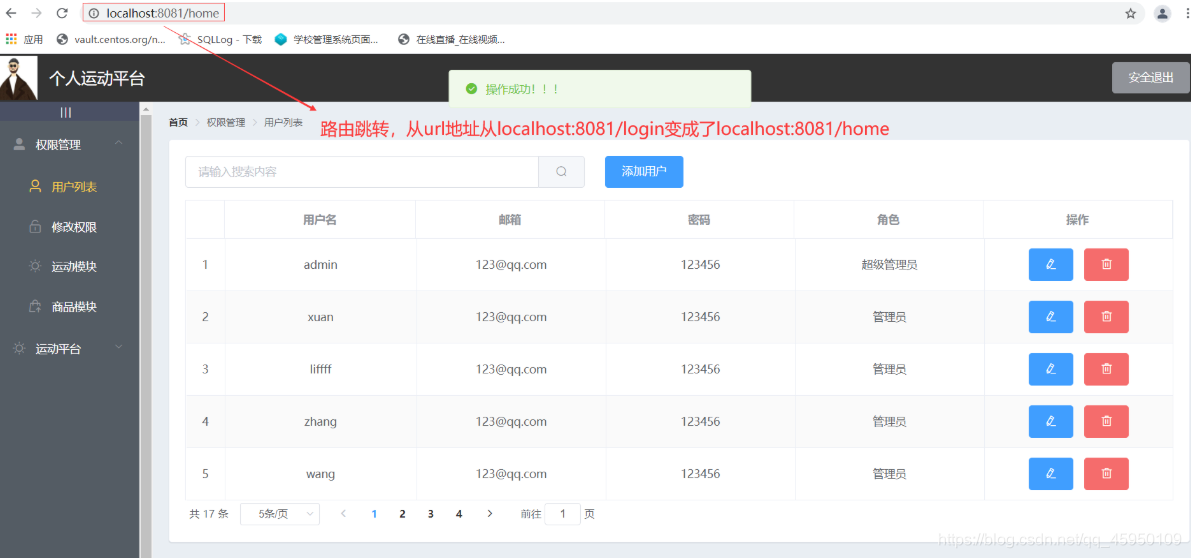Viewport: 1191px width, 558px height.
Task: Delete the xuan user row
Action: coord(1106,317)
